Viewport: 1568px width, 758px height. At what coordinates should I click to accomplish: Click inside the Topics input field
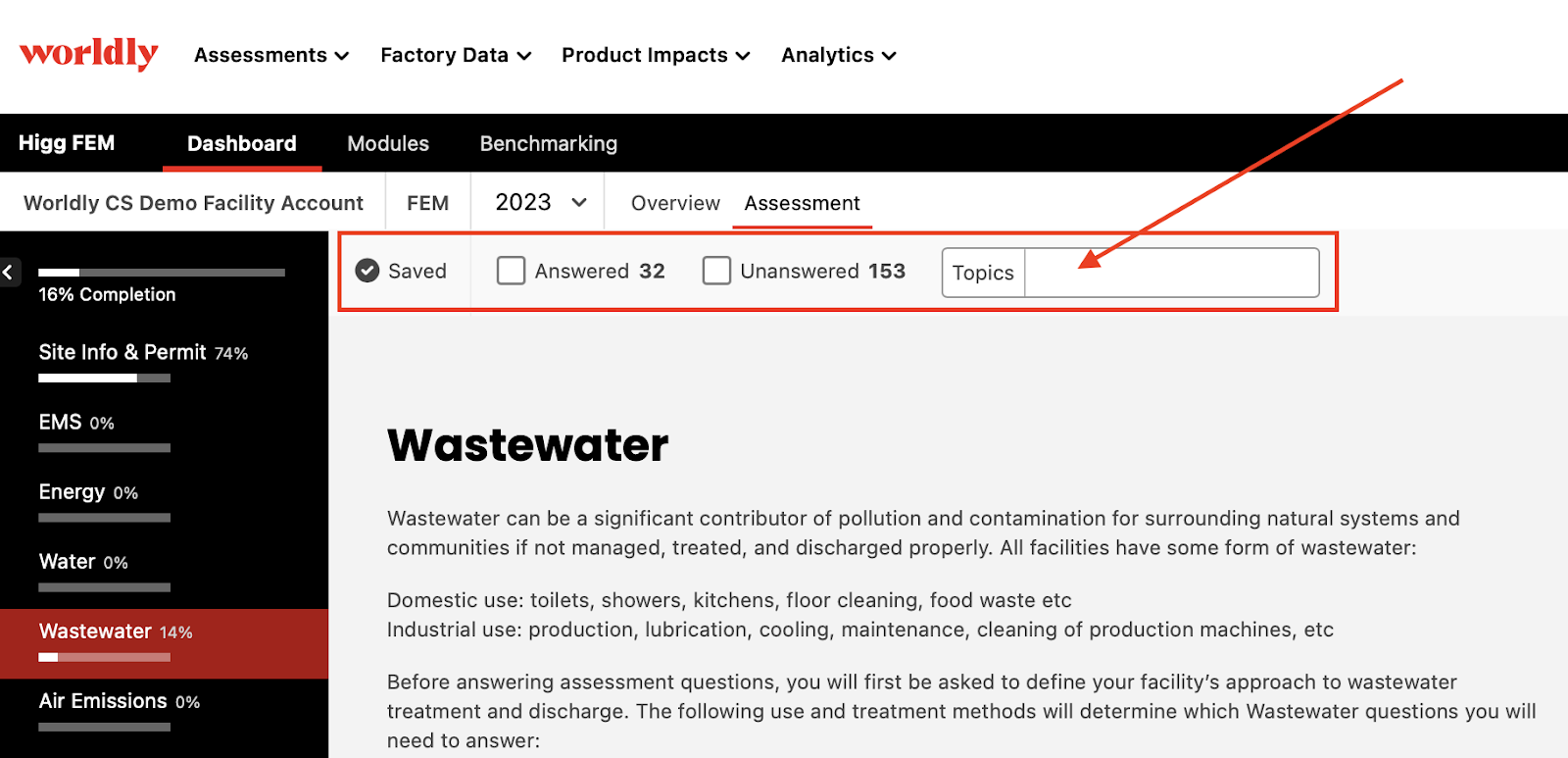pos(1171,273)
